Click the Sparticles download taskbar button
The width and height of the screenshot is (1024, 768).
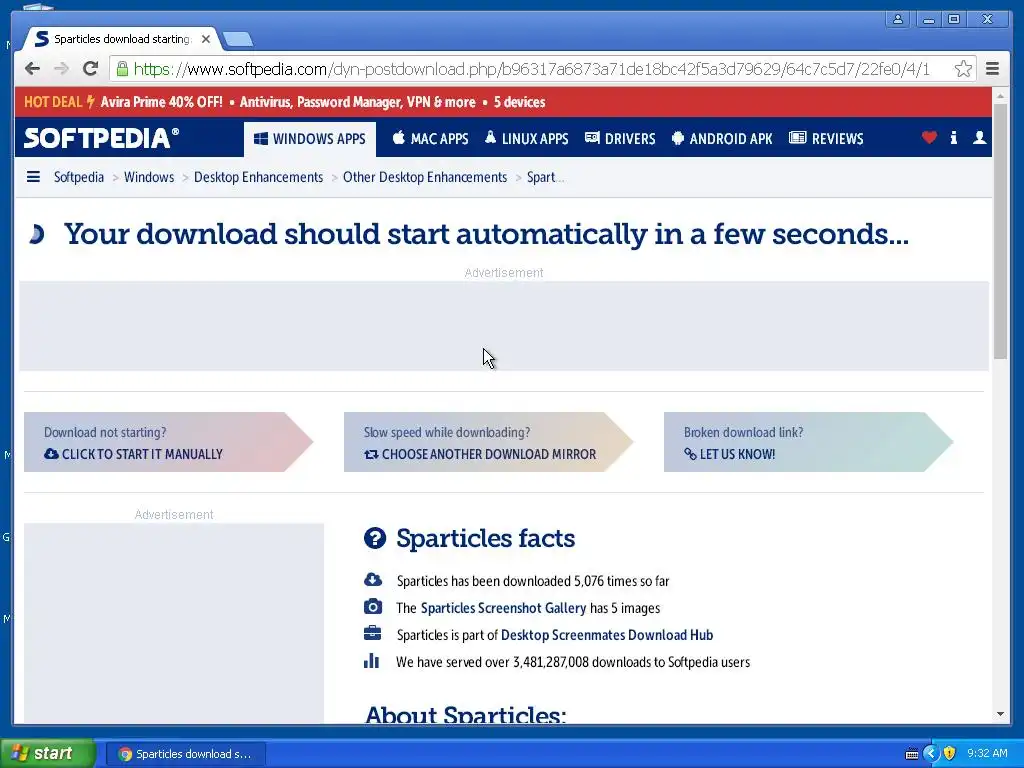(x=186, y=754)
